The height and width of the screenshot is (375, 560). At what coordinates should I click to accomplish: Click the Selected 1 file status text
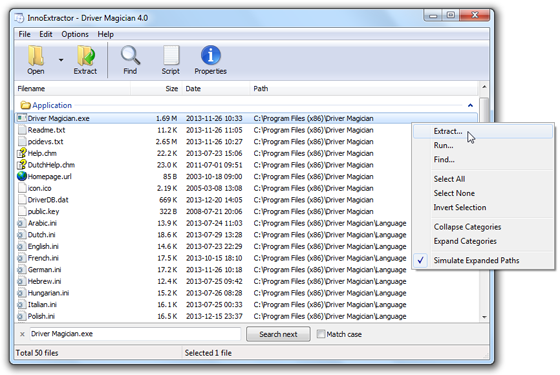pos(208,353)
